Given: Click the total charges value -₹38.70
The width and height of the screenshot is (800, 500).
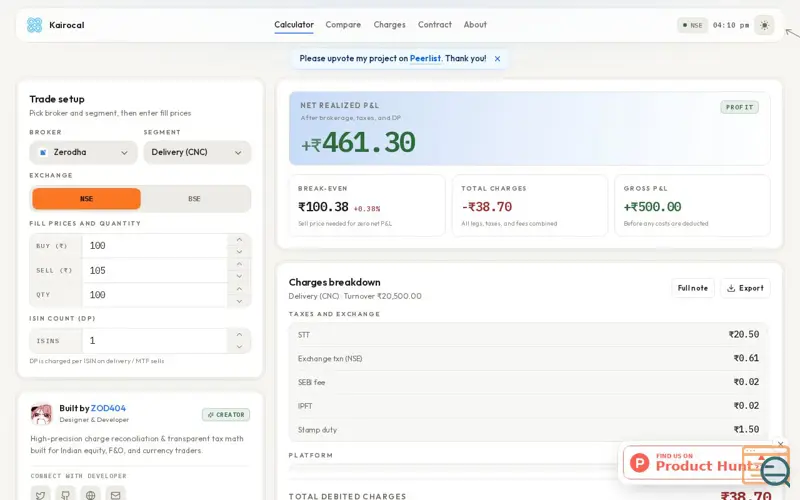Looking at the screenshot, I should pos(486,207).
